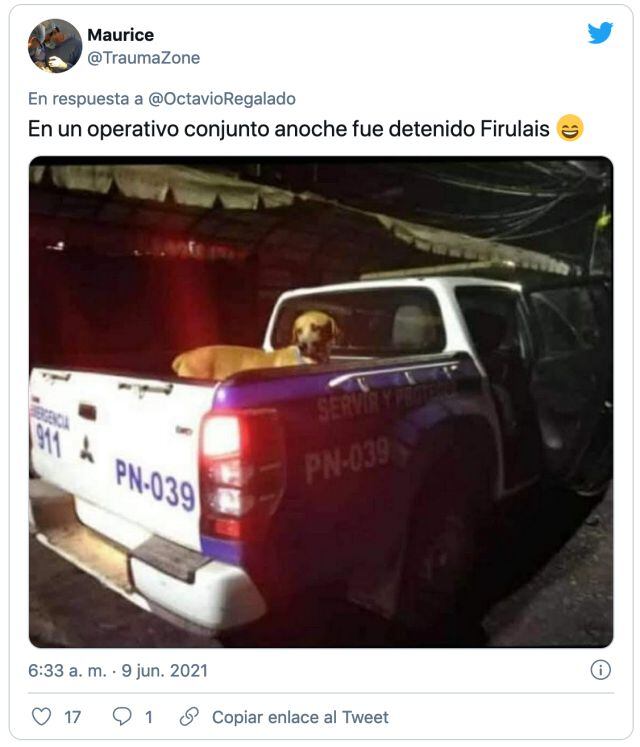Click the blue PN-039 tailgate marking
This screenshot has height=747, width=640.
click(155, 485)
